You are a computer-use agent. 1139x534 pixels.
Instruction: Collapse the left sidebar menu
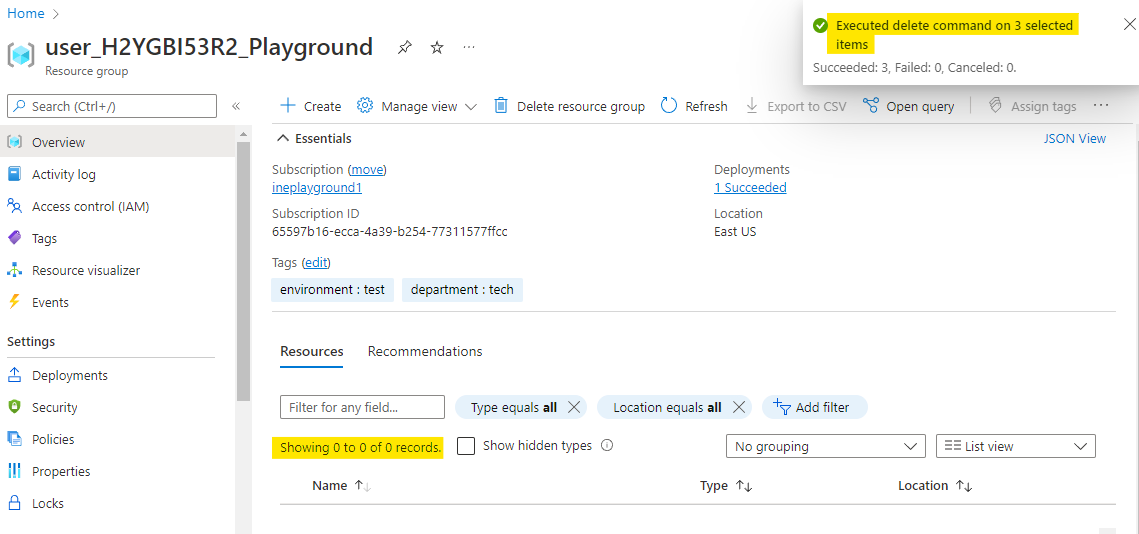(236, 106)
